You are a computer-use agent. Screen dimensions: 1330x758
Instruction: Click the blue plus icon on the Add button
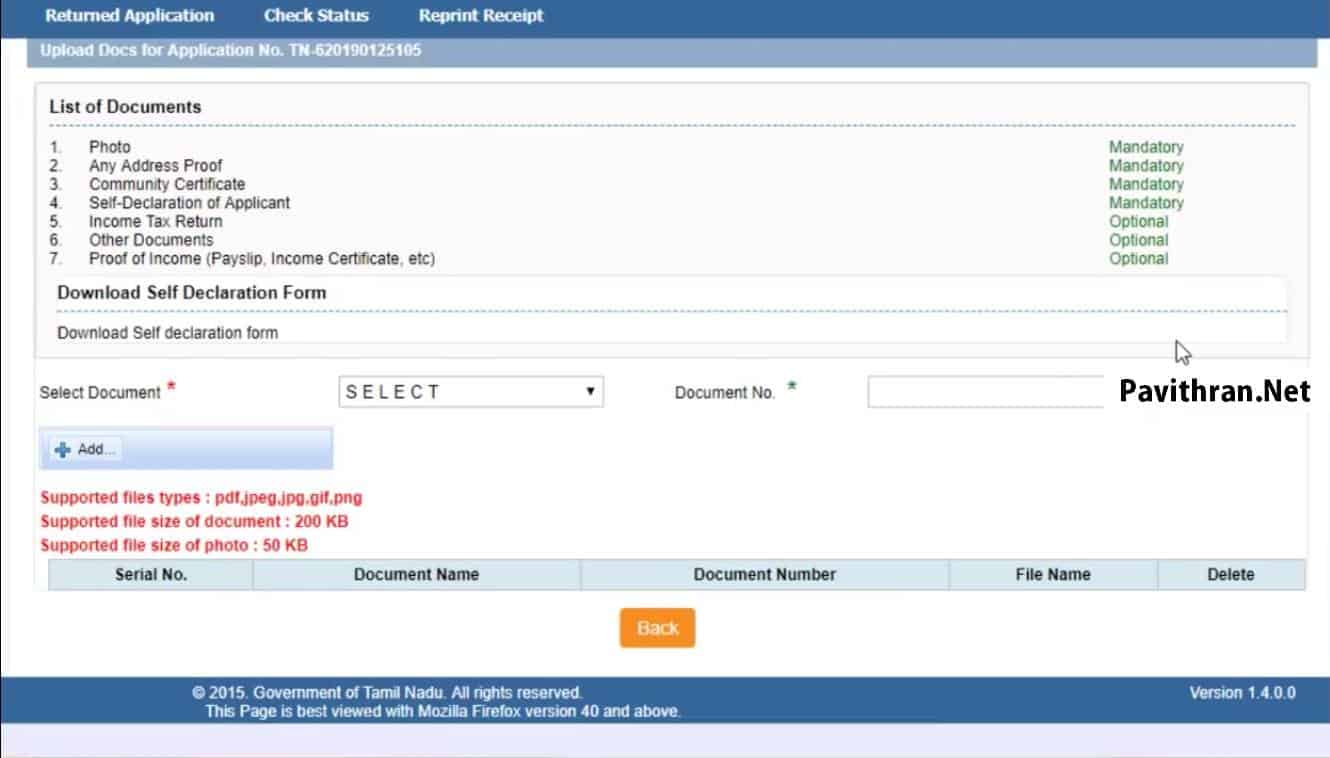[x=63, y=450]
